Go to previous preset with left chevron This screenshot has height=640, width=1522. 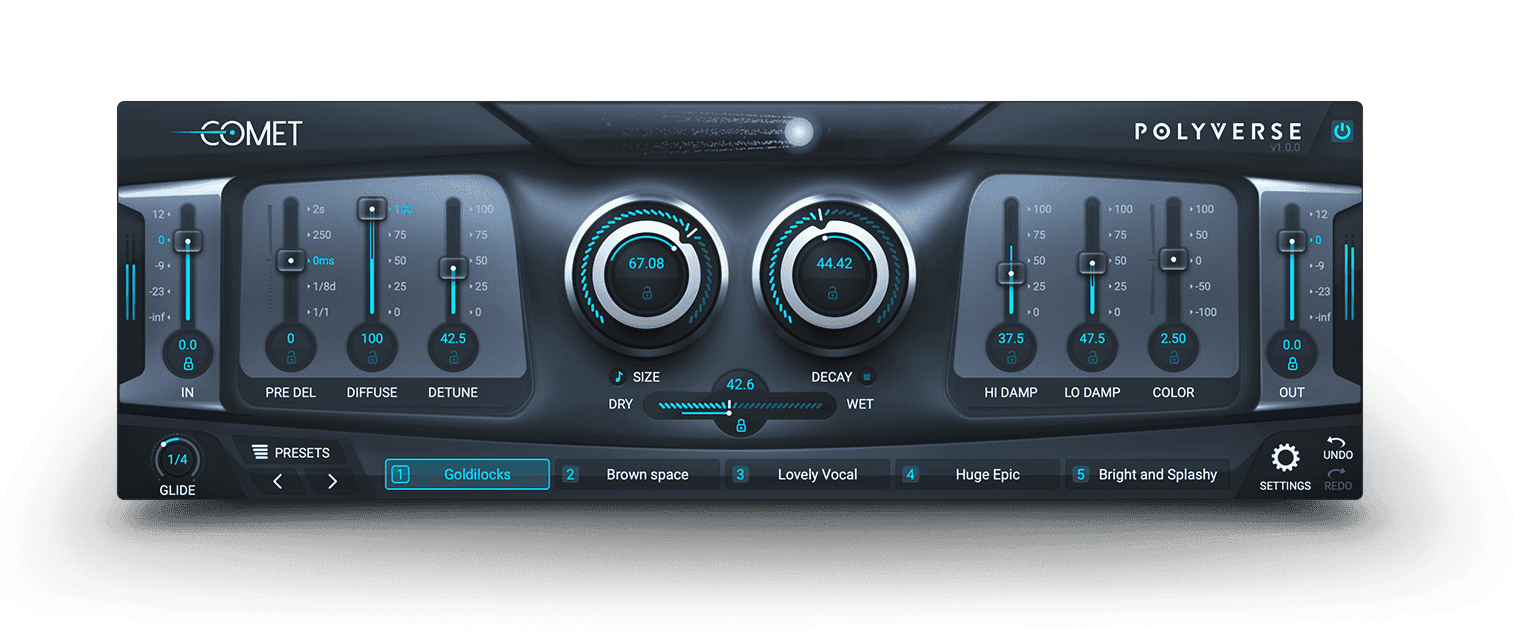pyautogui.click(x=277, y=482)
